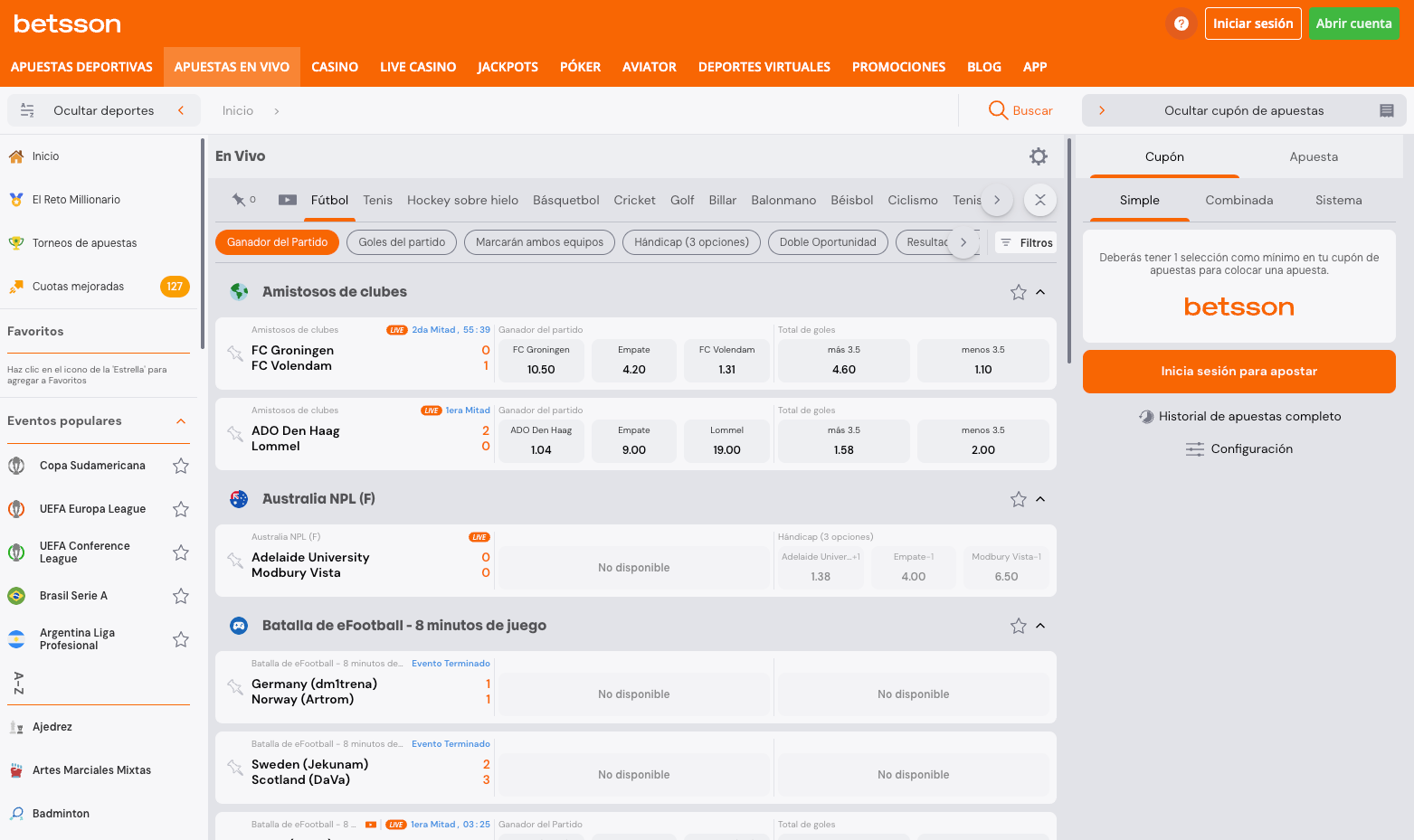Favorite Copa Sudamericana with star
This screenshot has height=840, width=1414.
[x=181, y=466]
